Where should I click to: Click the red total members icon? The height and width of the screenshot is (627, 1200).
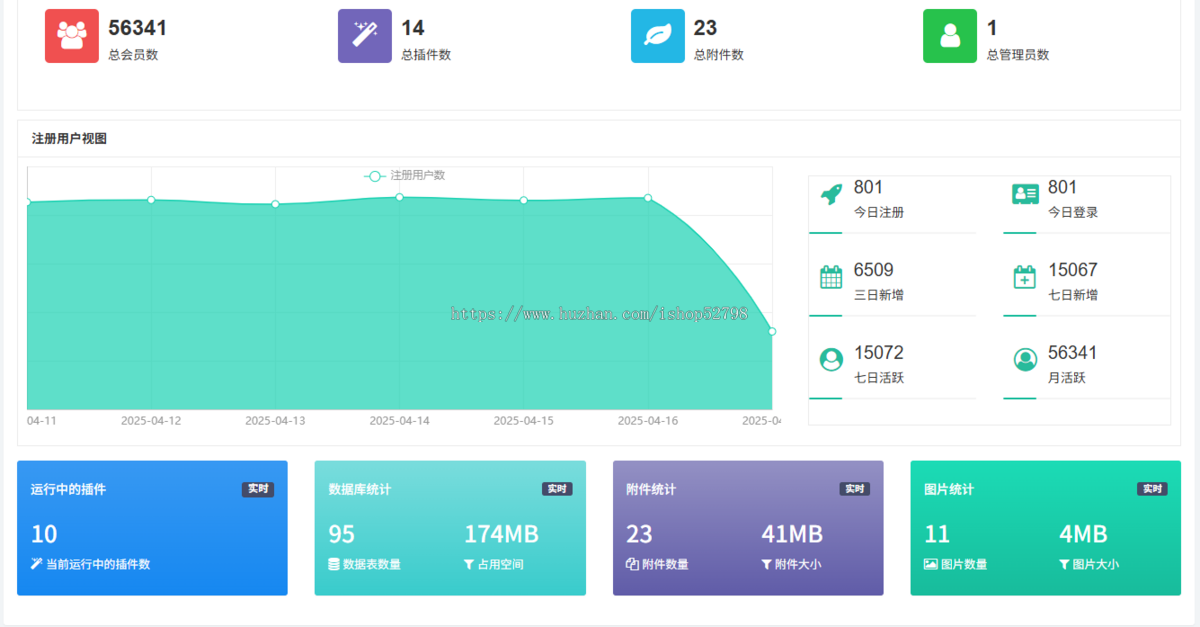click(72, 36)
